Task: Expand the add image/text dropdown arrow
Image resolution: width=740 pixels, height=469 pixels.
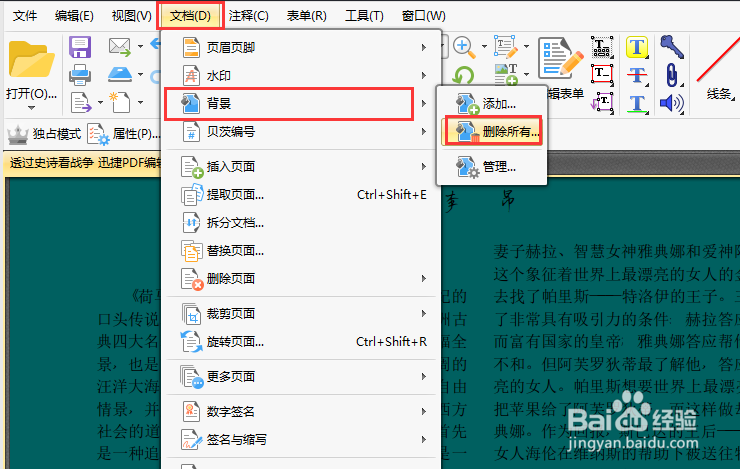Action: click(526, 75)
